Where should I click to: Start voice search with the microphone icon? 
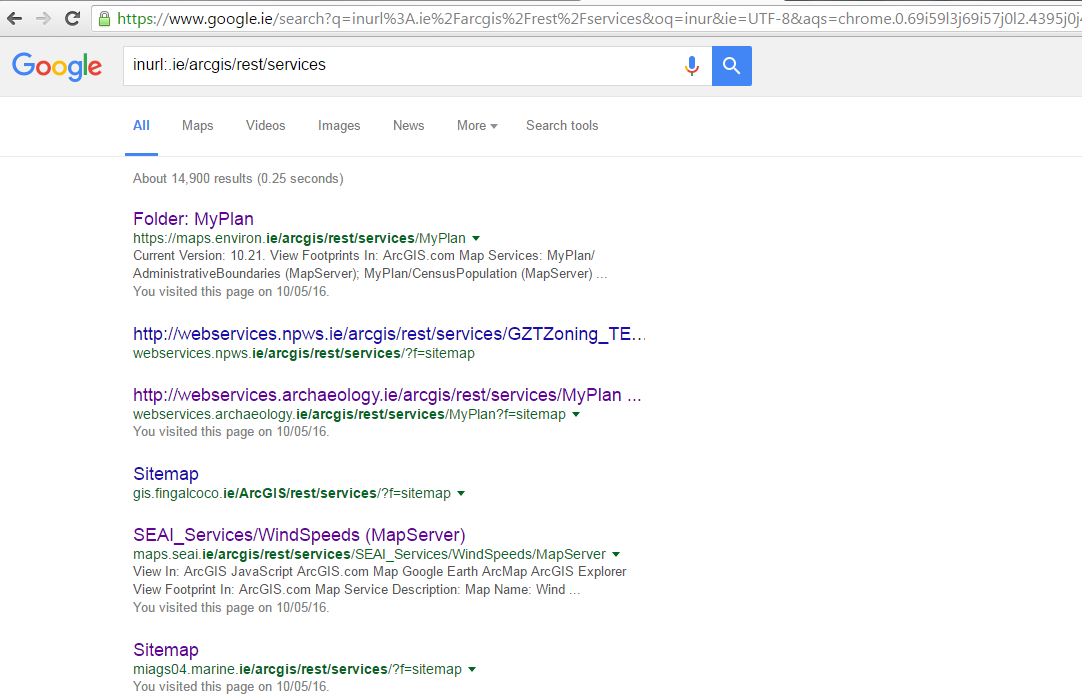coord(691,66)
